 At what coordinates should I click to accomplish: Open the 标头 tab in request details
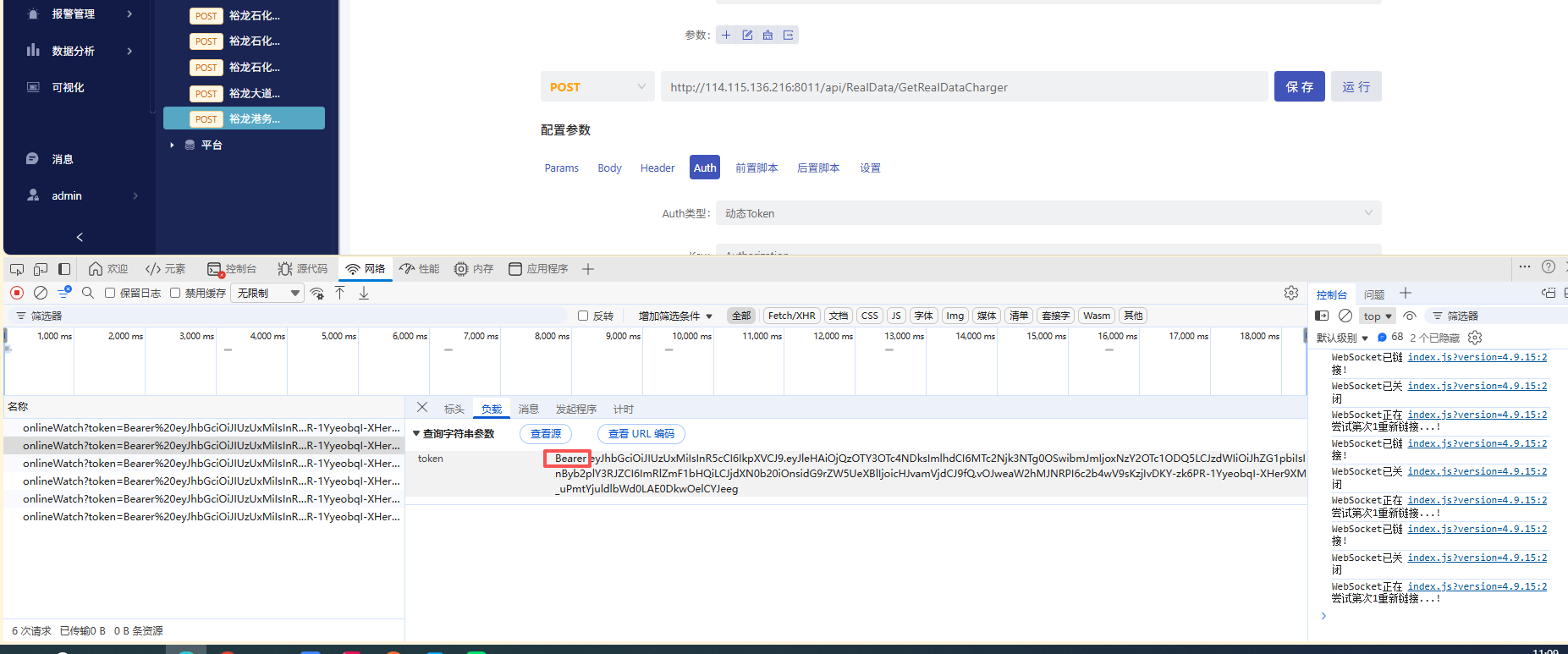(x=454, y=409)
